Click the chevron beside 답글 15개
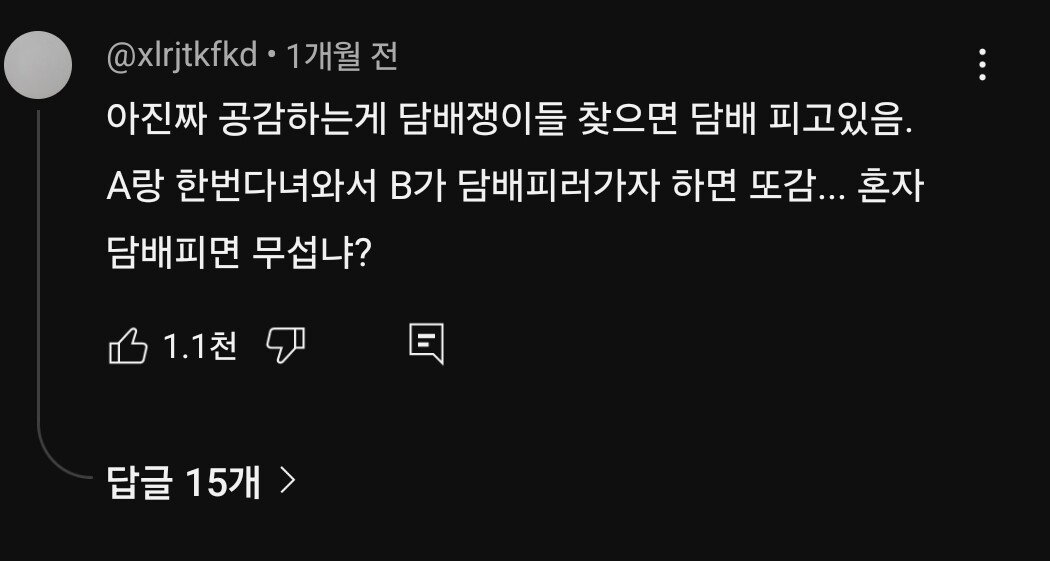The image size is (1050, 561). [x=288, y=483]
